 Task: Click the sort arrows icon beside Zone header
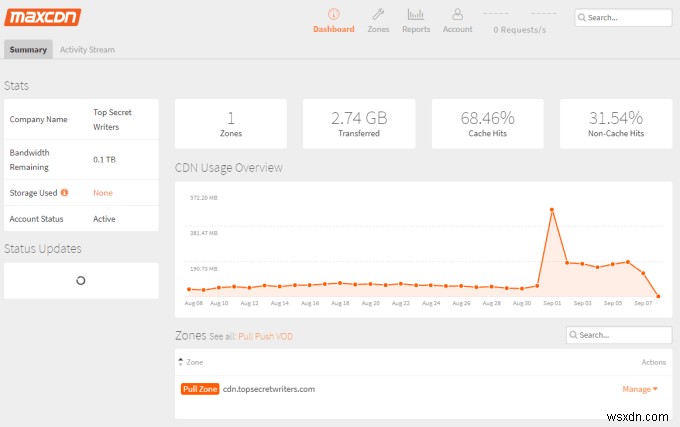[180, 362]
